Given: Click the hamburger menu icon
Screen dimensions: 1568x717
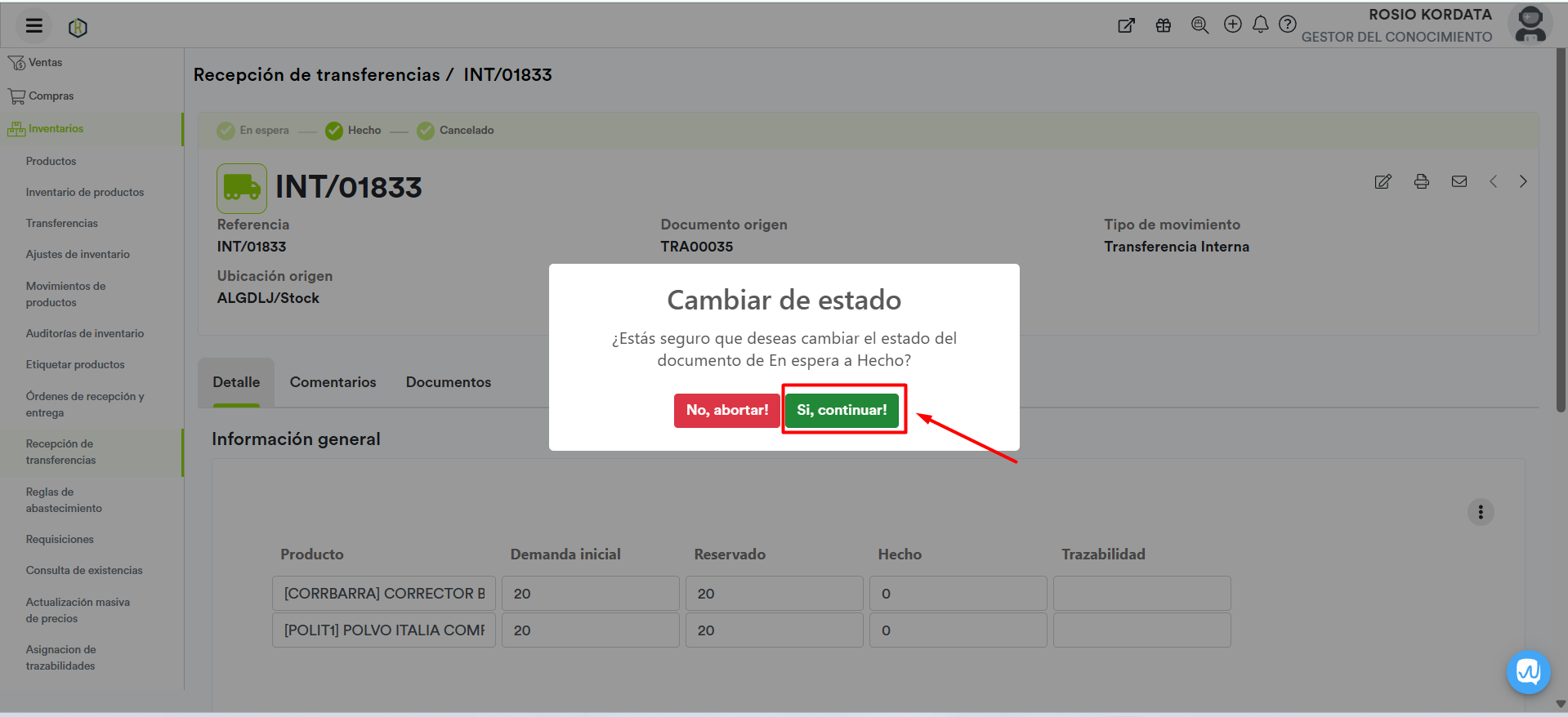Looking at the screenshot, I should 34,26.
